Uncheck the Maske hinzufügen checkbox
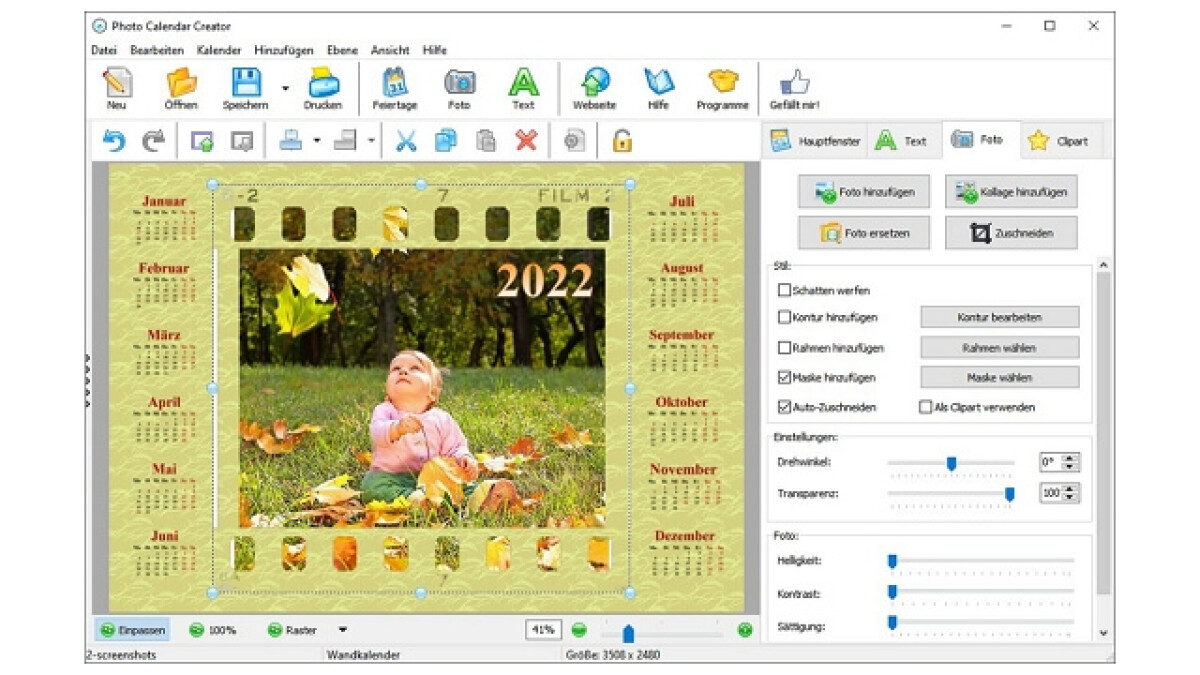The height and width of the screenshot is (675, 1200). pos(784,378)
